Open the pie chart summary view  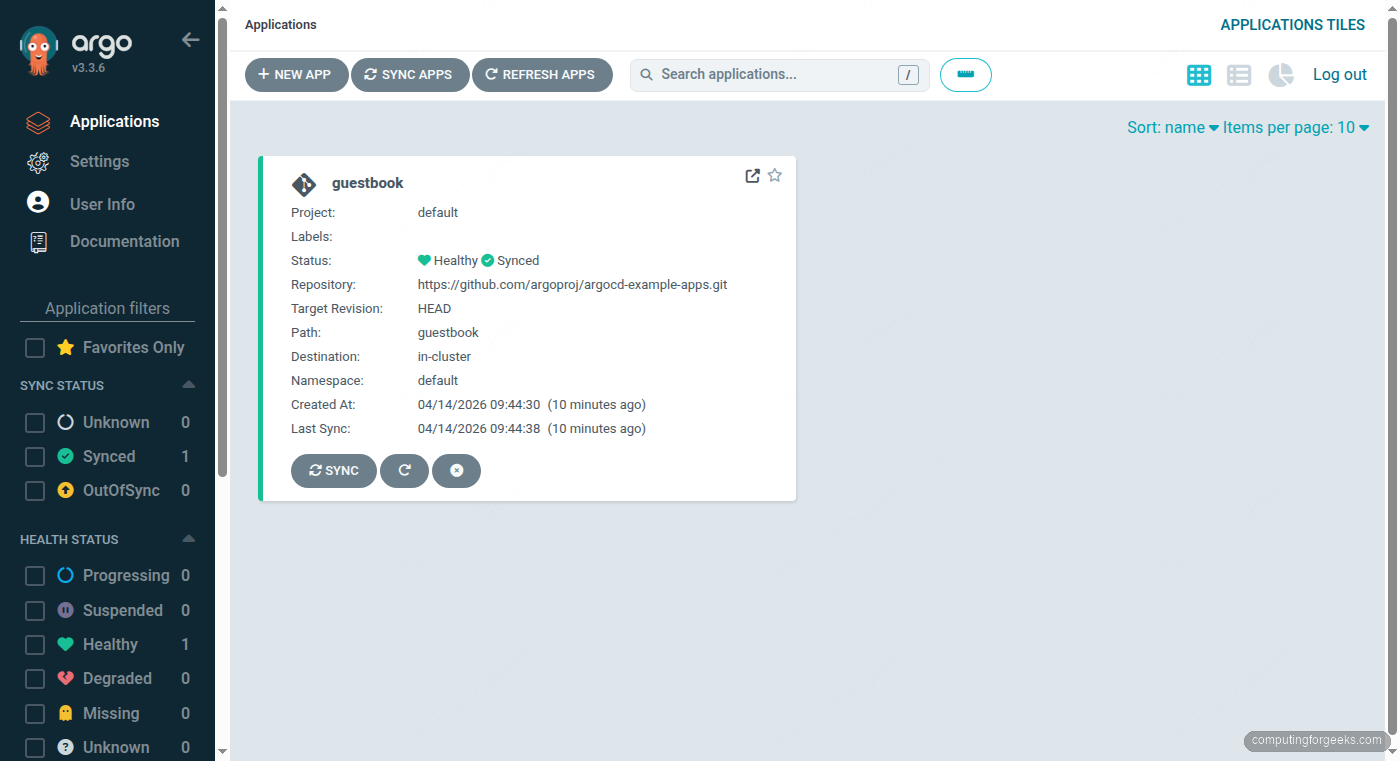pos(1281,75)
